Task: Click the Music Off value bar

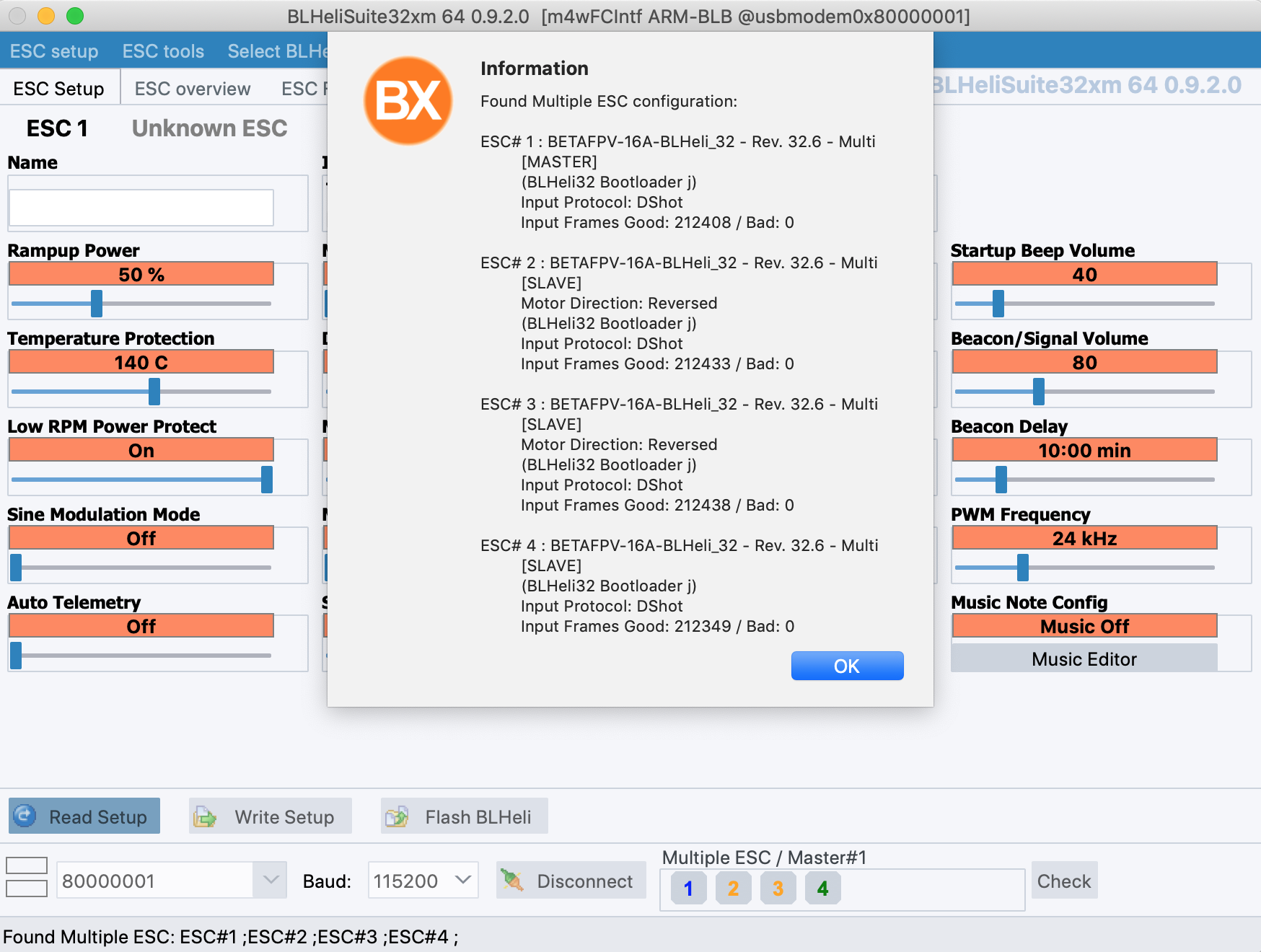Action: 1084,626
